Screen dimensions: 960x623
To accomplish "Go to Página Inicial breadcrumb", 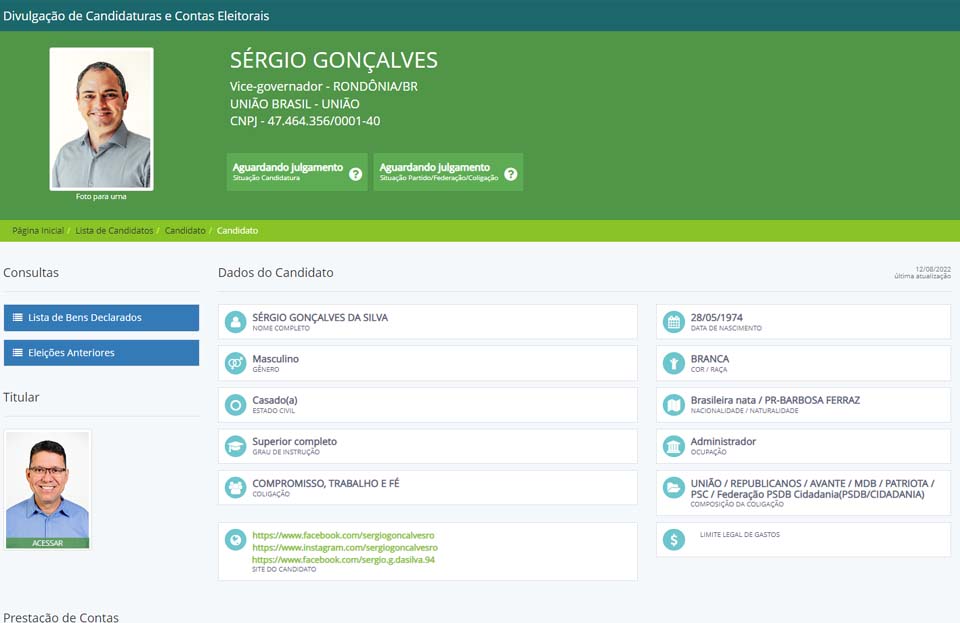I will tap(38, 231).
